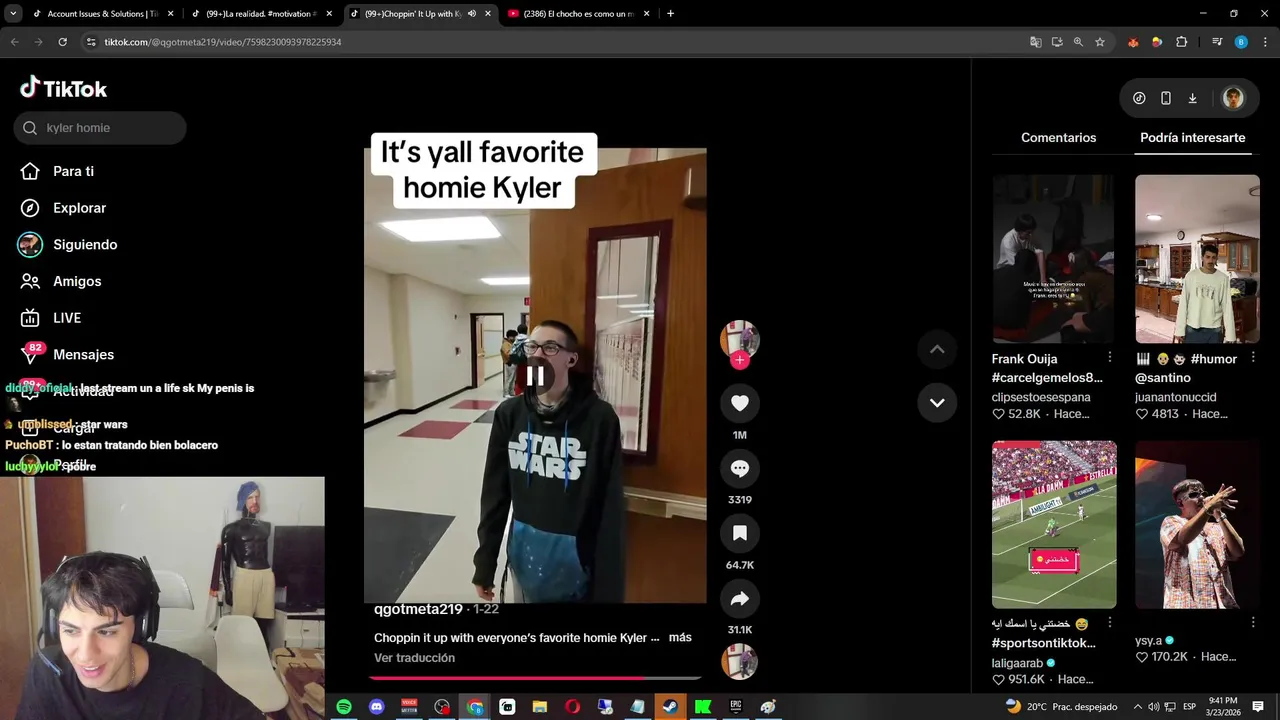Follow creator with the red plus badge
Image resolution: width=1280 pixels, height=720 pixels.
pyautogui.click(x=740, y=360)
